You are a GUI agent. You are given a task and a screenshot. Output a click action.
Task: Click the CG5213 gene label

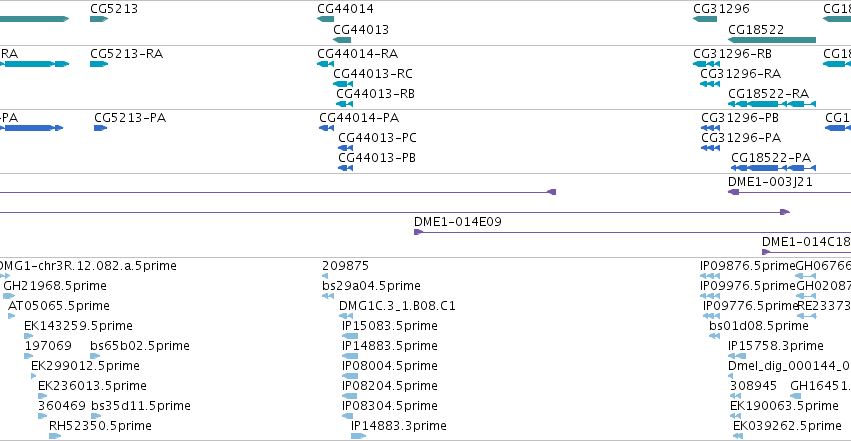tap(114, 9)
